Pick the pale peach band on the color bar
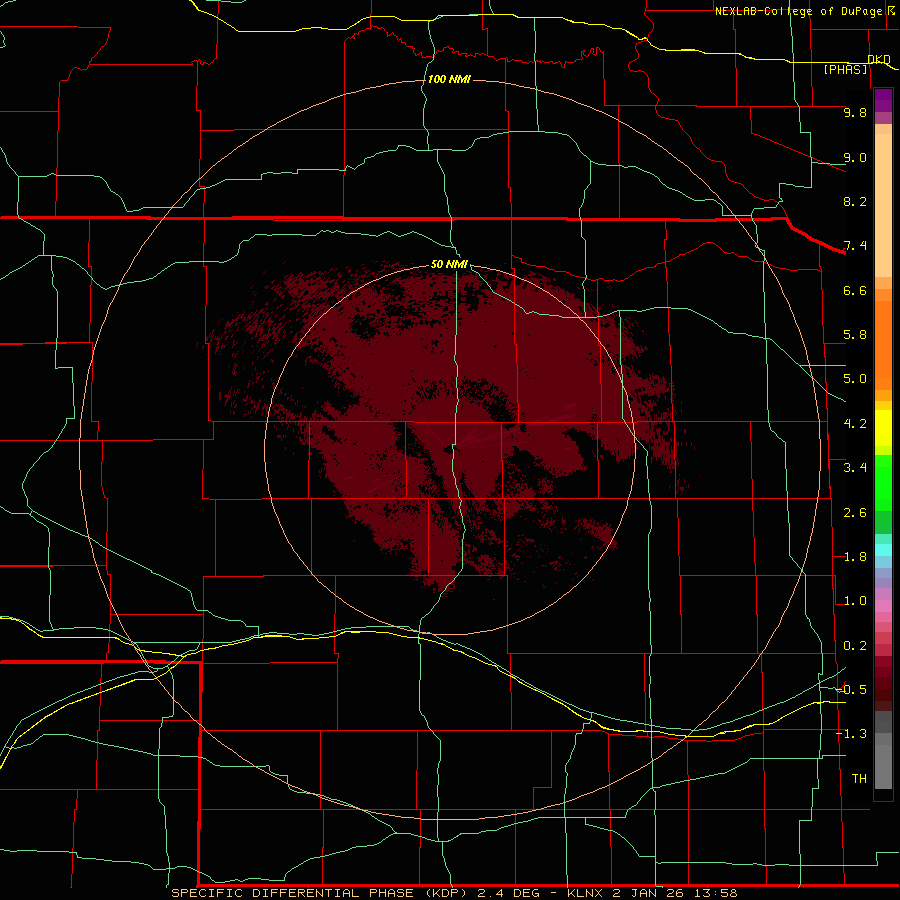900x900 pixels. click(883, 205)
